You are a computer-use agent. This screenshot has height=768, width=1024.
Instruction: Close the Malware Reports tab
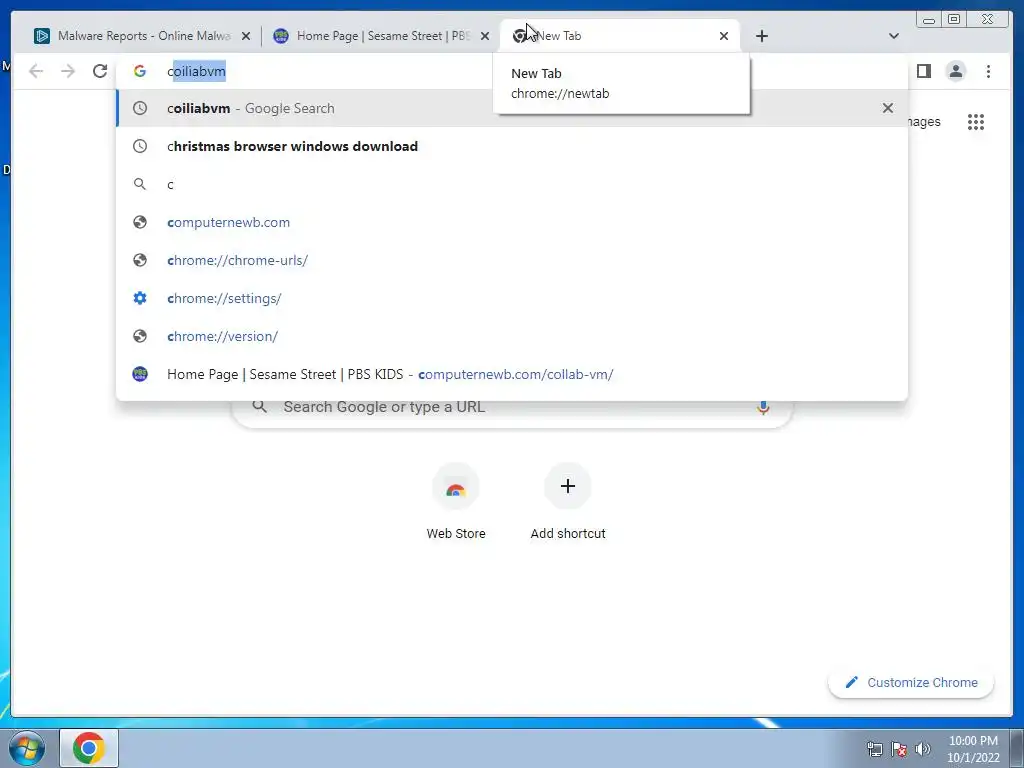click(246, 36)
